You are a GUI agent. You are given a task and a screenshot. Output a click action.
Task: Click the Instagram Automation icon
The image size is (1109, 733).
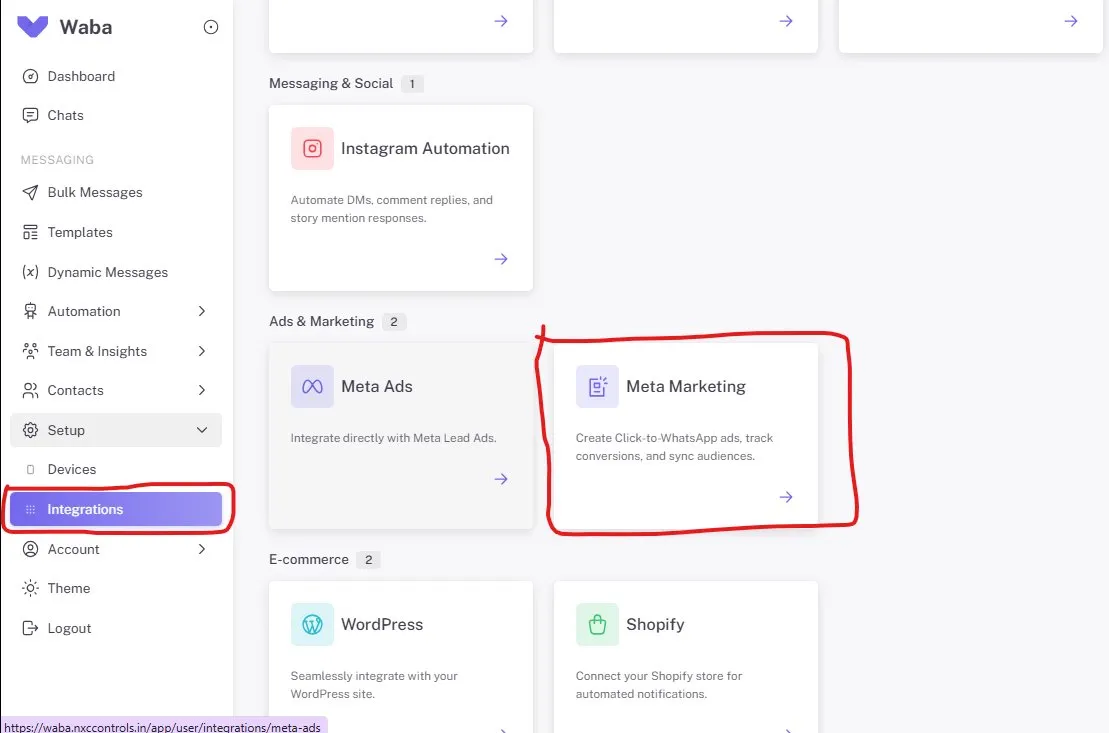click(x=312, y=149)
